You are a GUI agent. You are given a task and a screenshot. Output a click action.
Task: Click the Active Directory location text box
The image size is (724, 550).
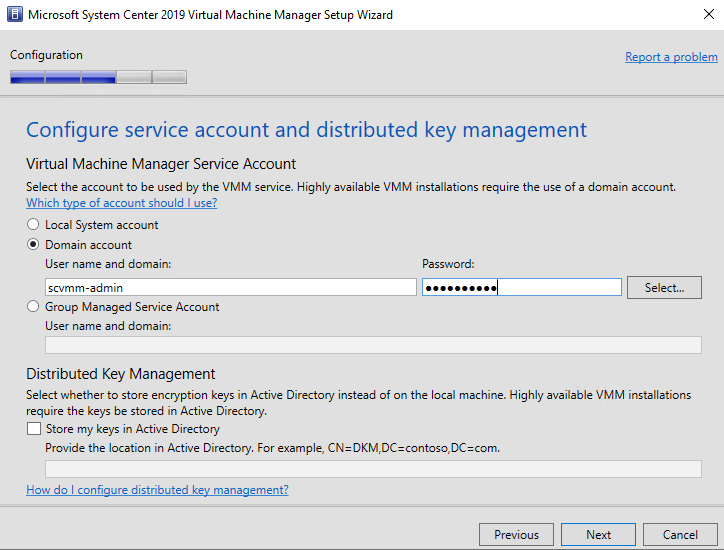[373, 469]
